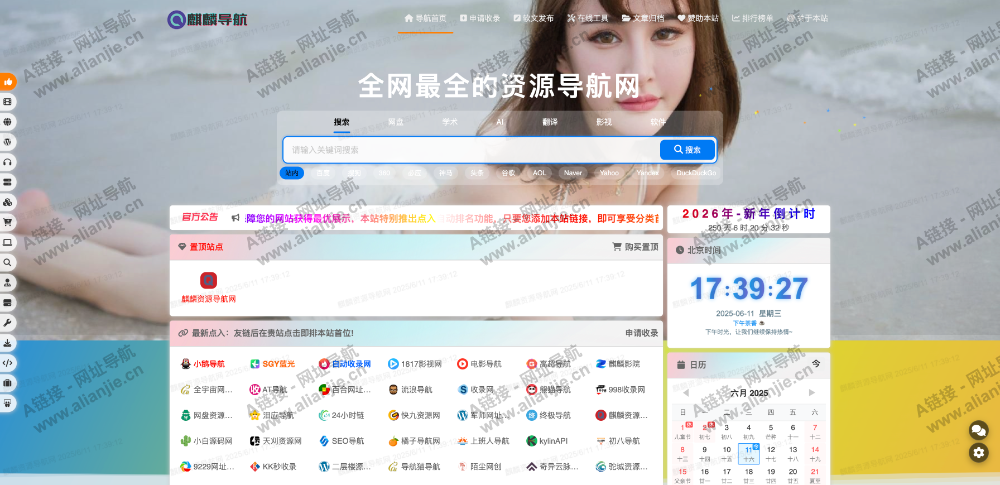Click the 今 today button in calendar
1000x485 pixels.
[815, 364]
